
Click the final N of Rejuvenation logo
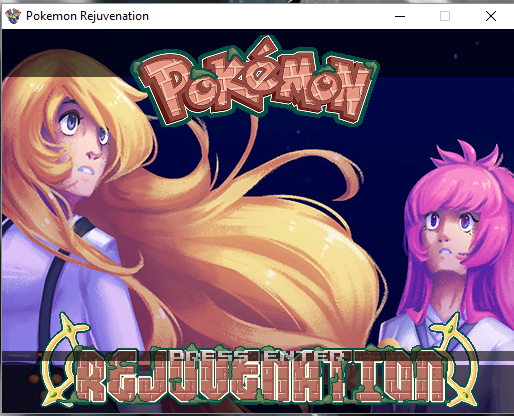click(429, 378)
